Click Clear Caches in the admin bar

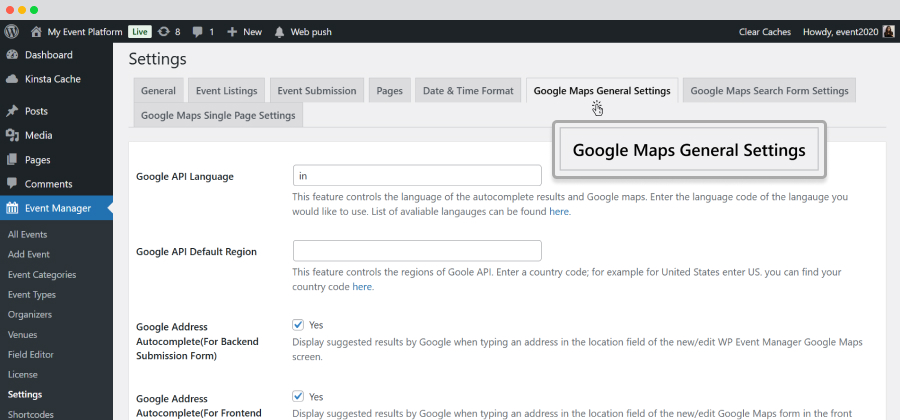click(765, 32)
